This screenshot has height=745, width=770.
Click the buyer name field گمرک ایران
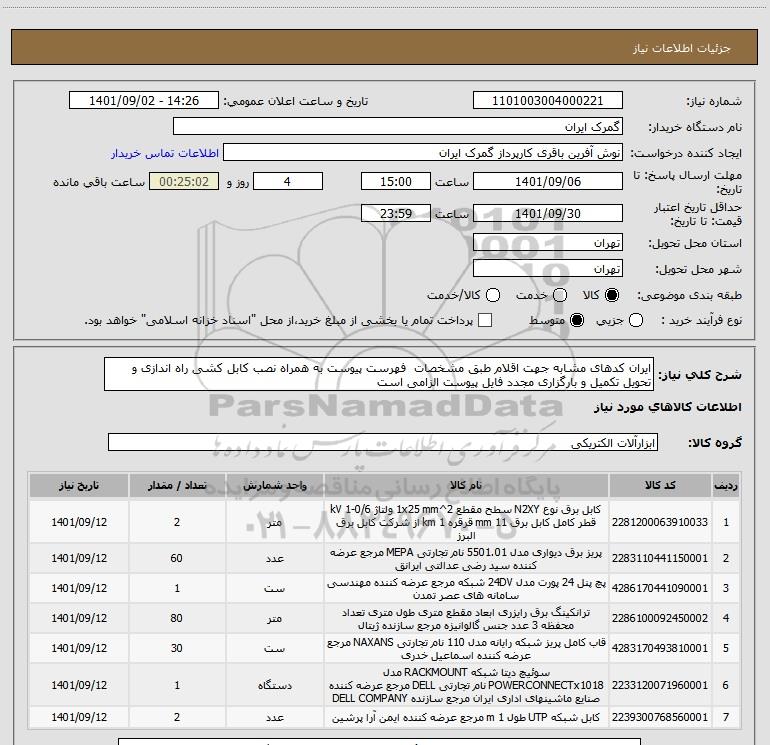pyautogui.click(x=398, y=127)
